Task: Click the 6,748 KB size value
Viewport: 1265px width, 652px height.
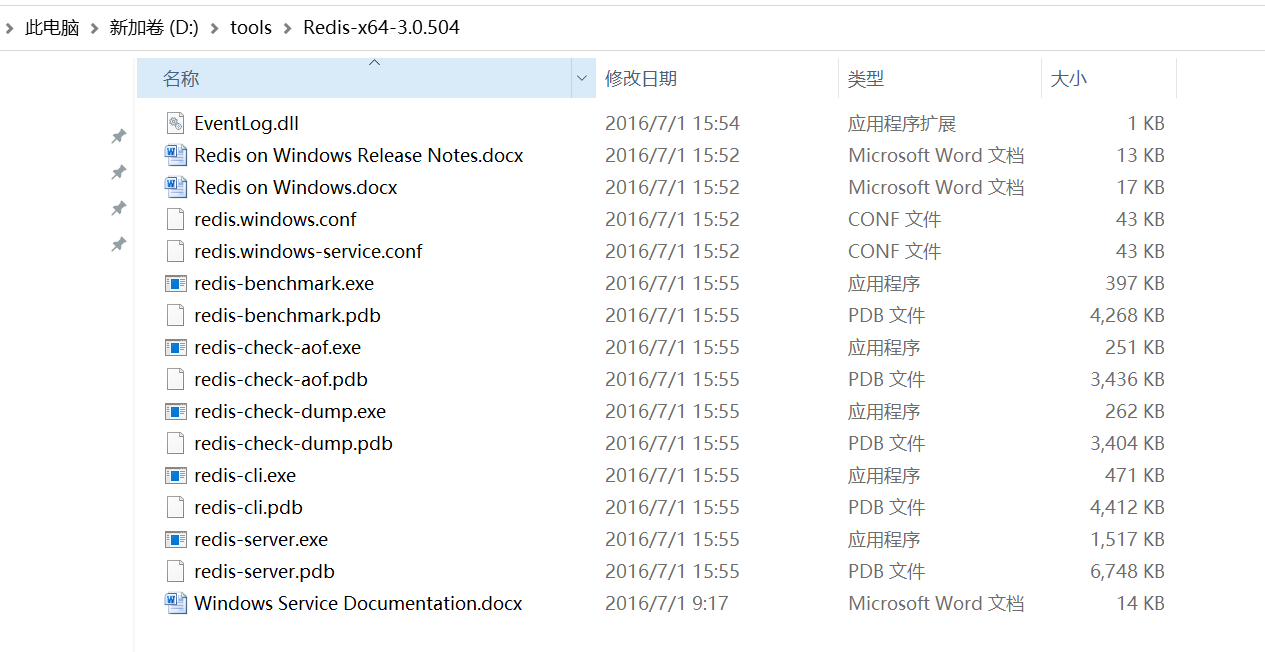Action: (1127, 571)
